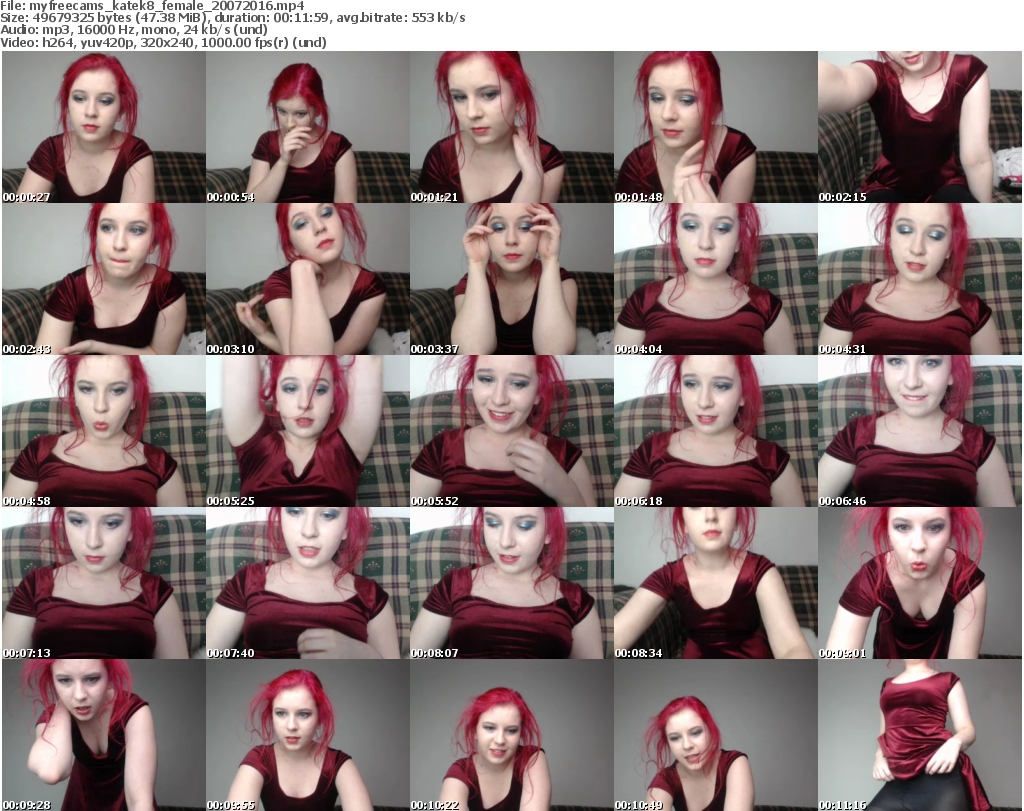Choose the frame stamped 00:06:18
The height and width of the screenshot is (811, 1024).
coord(716,432)
